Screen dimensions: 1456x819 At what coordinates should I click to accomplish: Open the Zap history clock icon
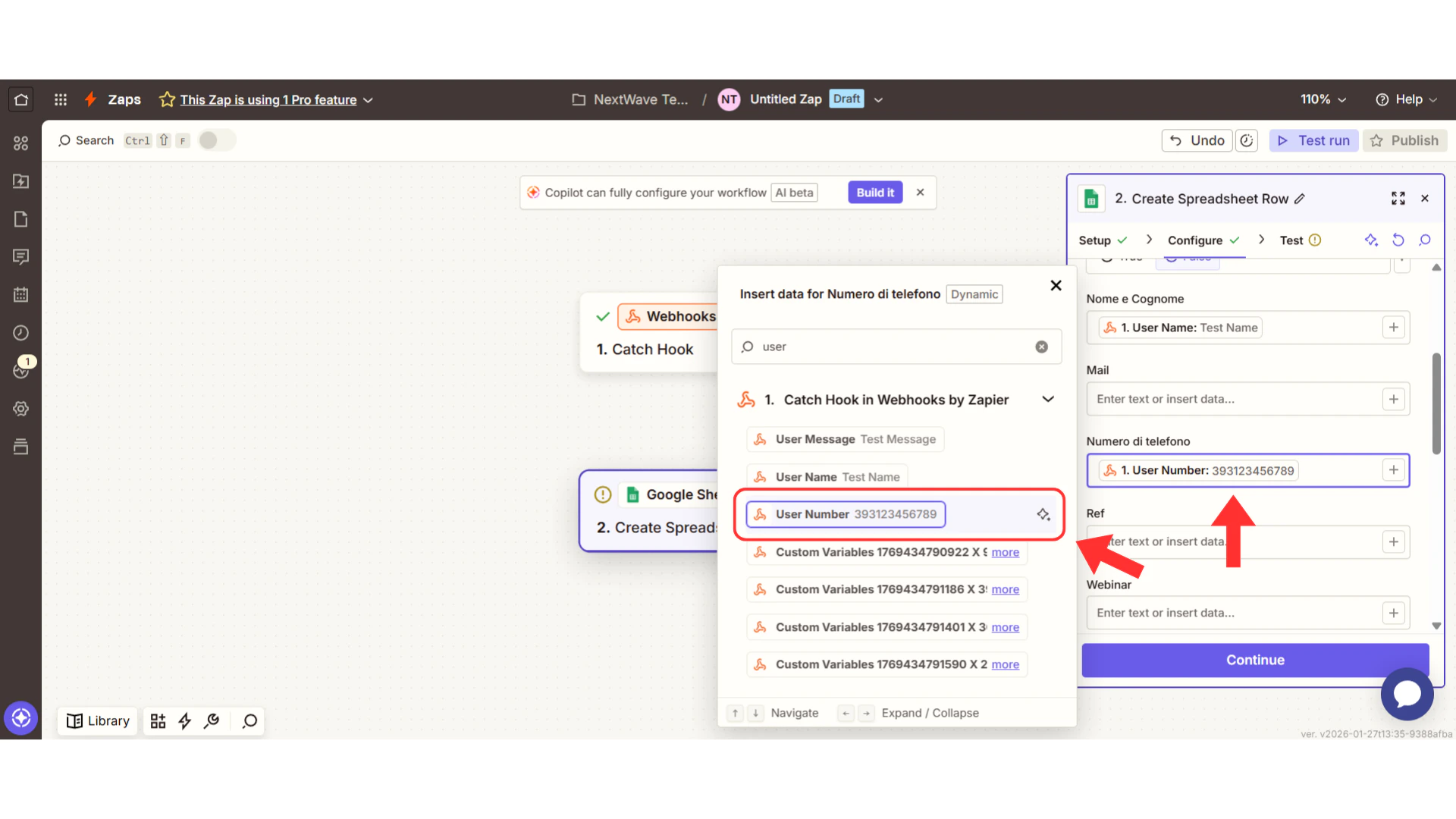coord(21,333)
